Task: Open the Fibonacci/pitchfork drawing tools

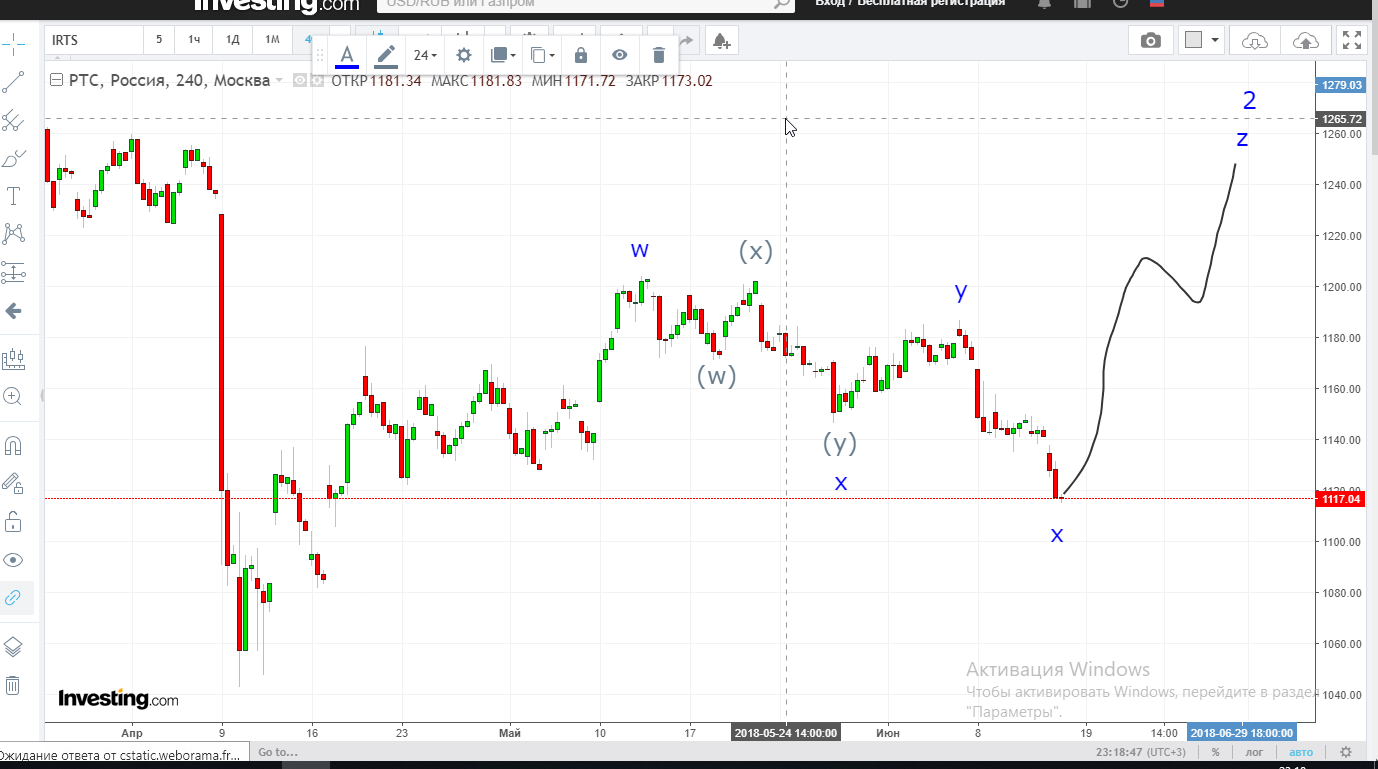Action: point(13,121)
